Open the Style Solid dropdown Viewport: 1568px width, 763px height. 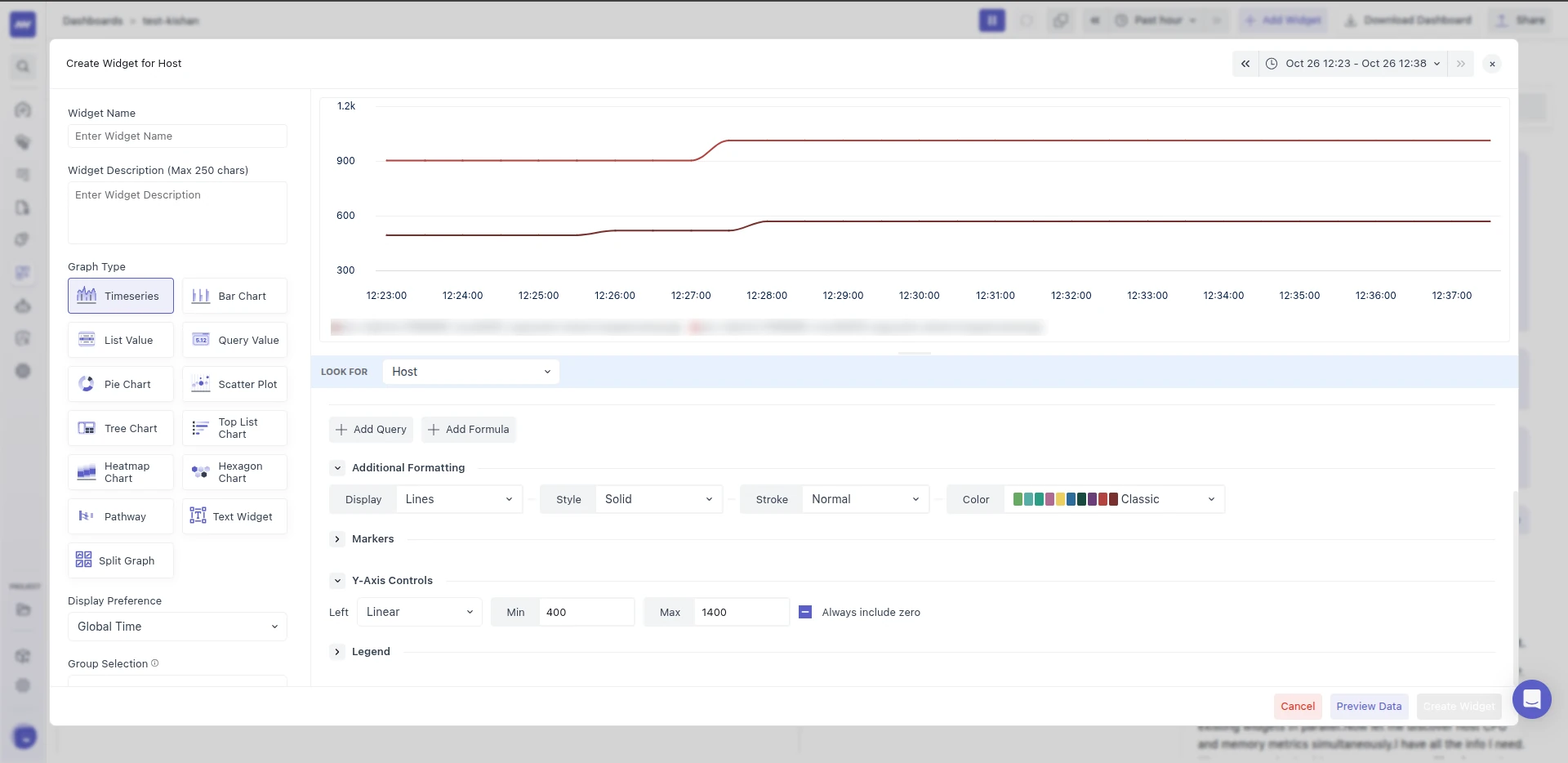point(658,499)
